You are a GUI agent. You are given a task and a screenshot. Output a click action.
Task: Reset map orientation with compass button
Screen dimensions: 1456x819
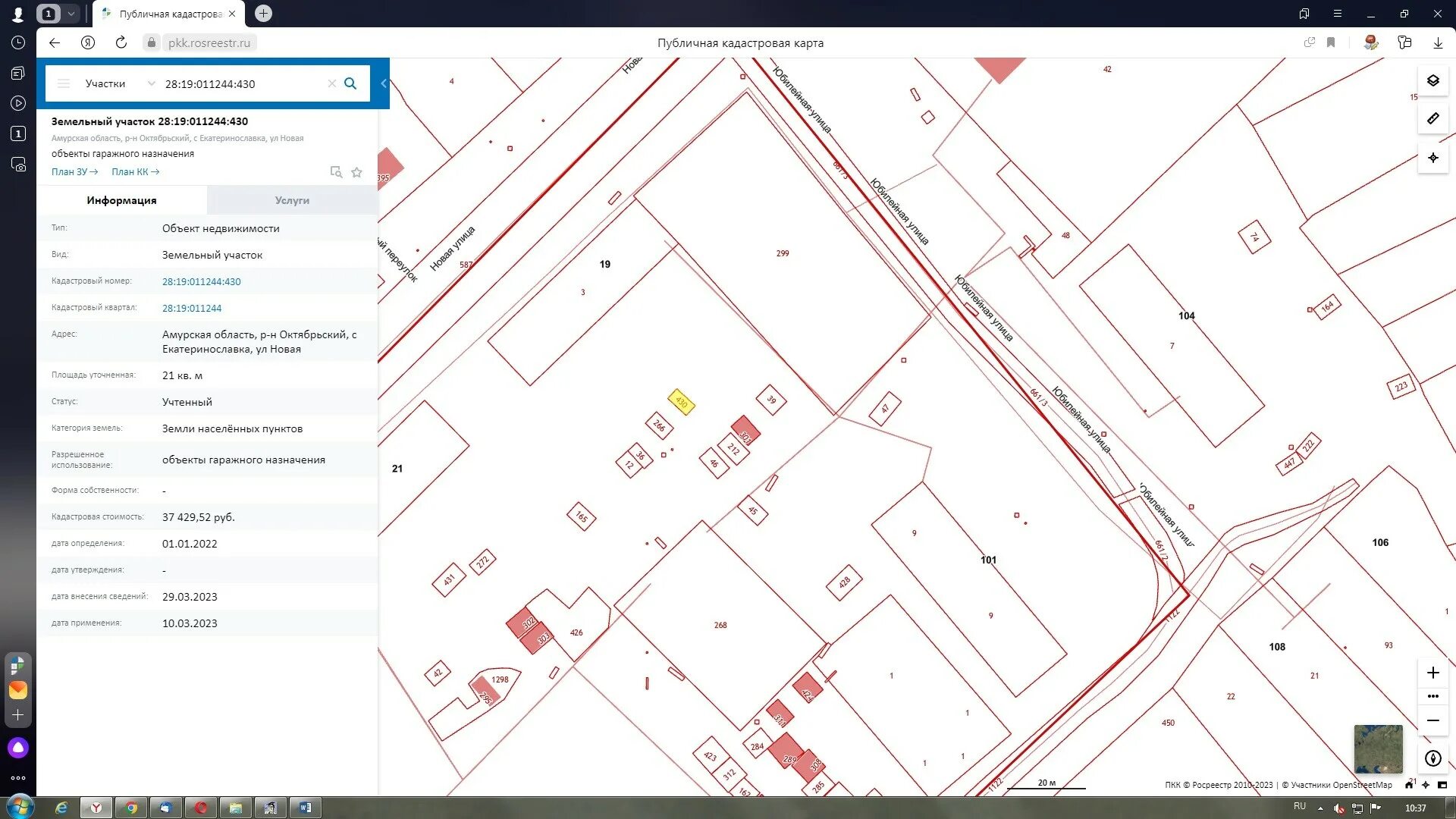1432,758
